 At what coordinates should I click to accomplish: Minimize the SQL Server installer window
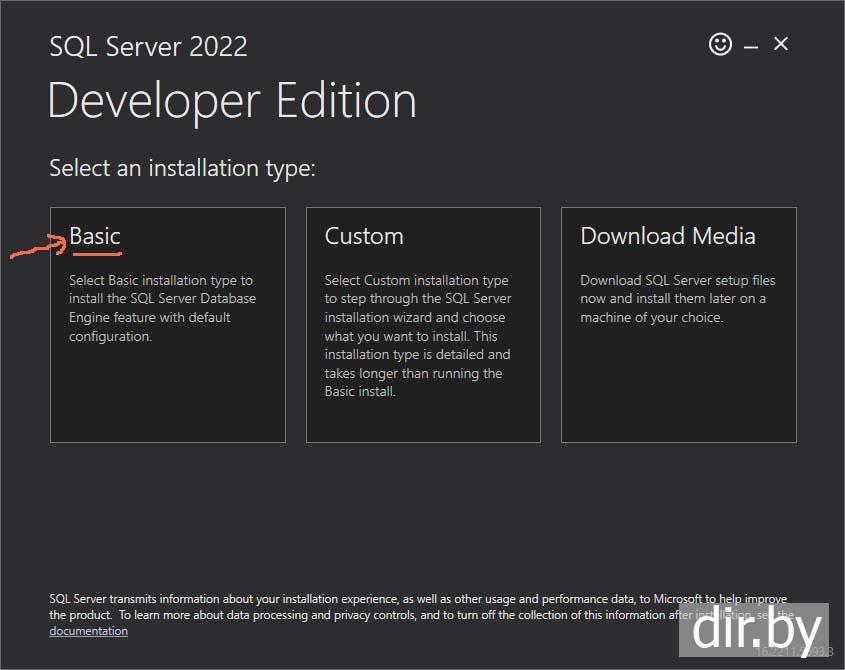click(x=751, y=46)
